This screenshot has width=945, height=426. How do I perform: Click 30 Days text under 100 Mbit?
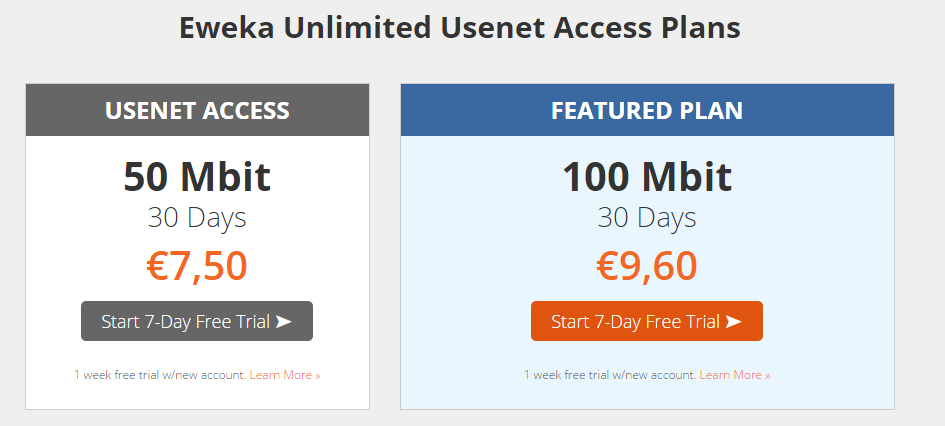pyautogui.click(x=647, y=218)
